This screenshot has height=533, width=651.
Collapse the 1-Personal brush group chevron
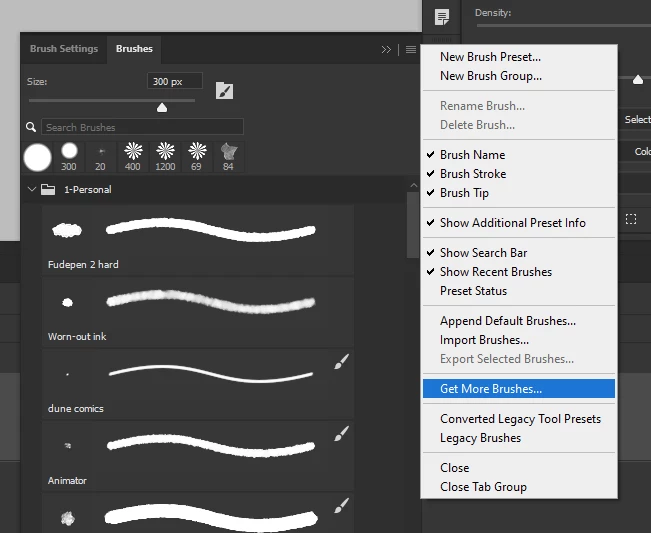tap(32, 189)
